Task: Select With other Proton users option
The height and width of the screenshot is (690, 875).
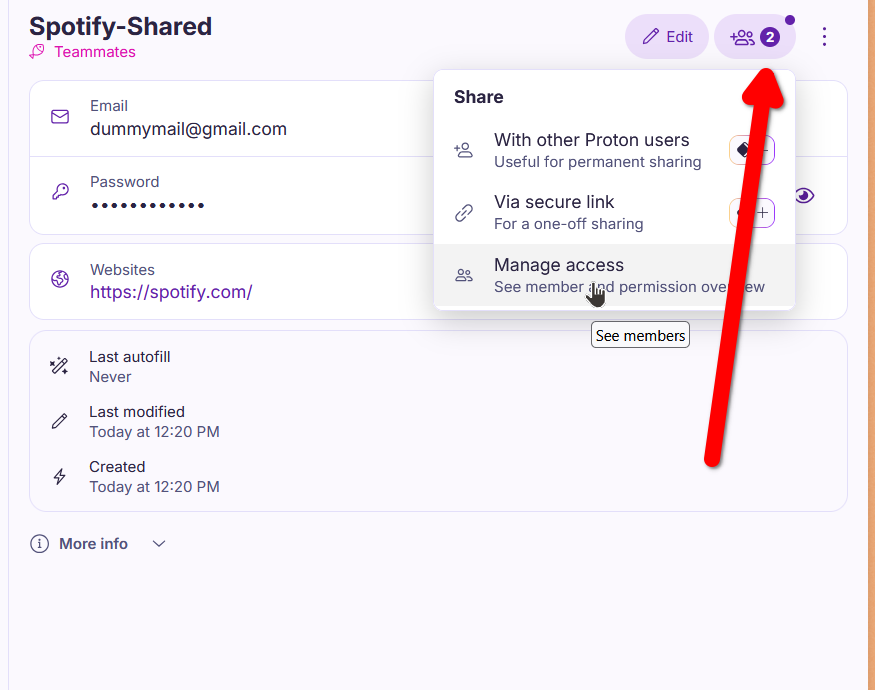Action: tap(614, 150)
